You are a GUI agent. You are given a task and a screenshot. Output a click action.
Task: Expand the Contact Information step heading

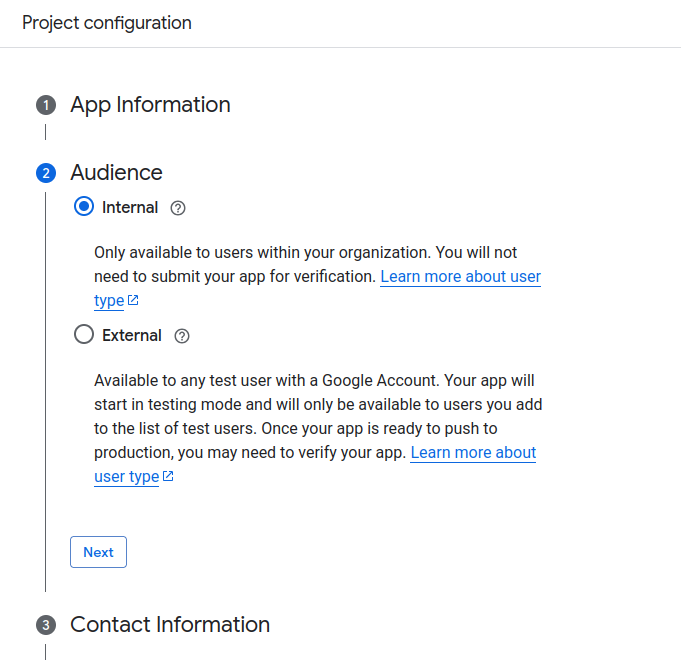click(170, 625)
